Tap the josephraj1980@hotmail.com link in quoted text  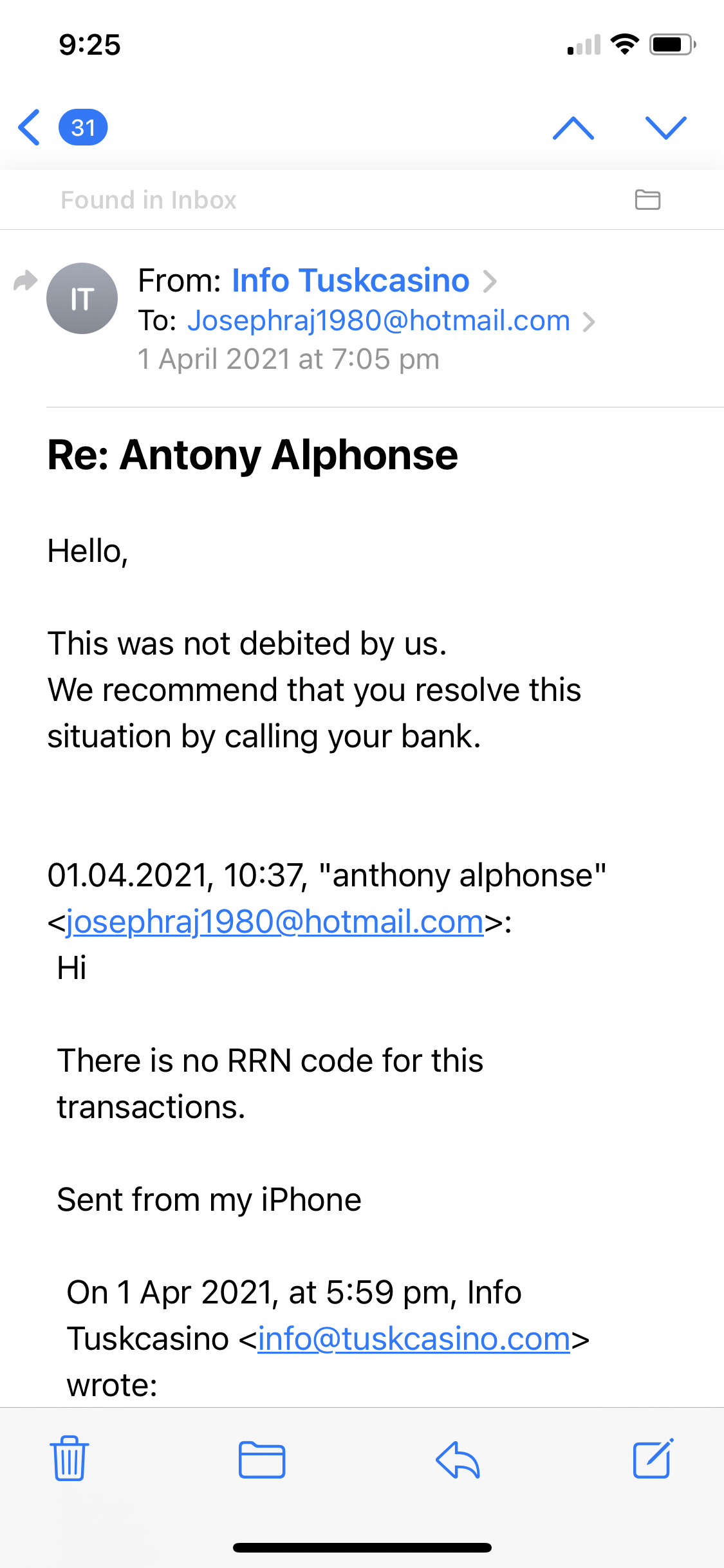click(275, 922)
